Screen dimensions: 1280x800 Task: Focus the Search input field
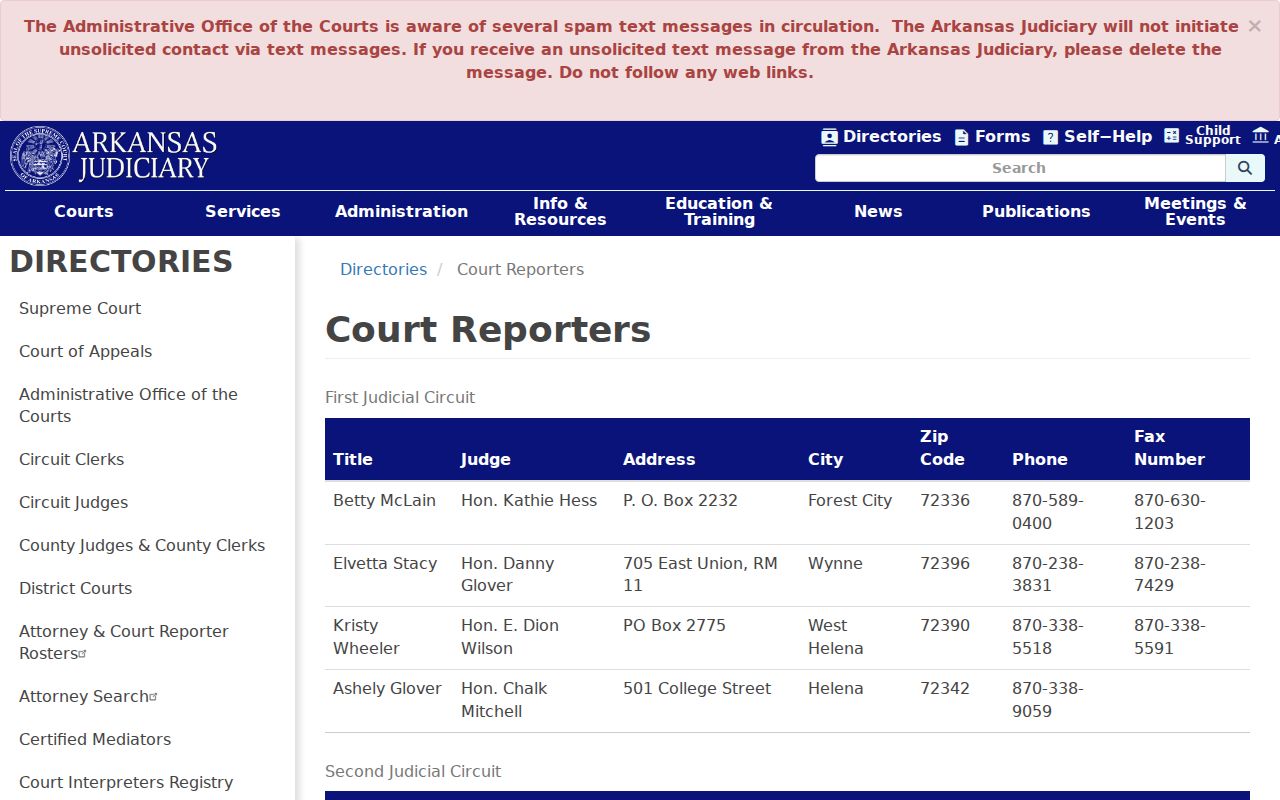pos(1020,168)
